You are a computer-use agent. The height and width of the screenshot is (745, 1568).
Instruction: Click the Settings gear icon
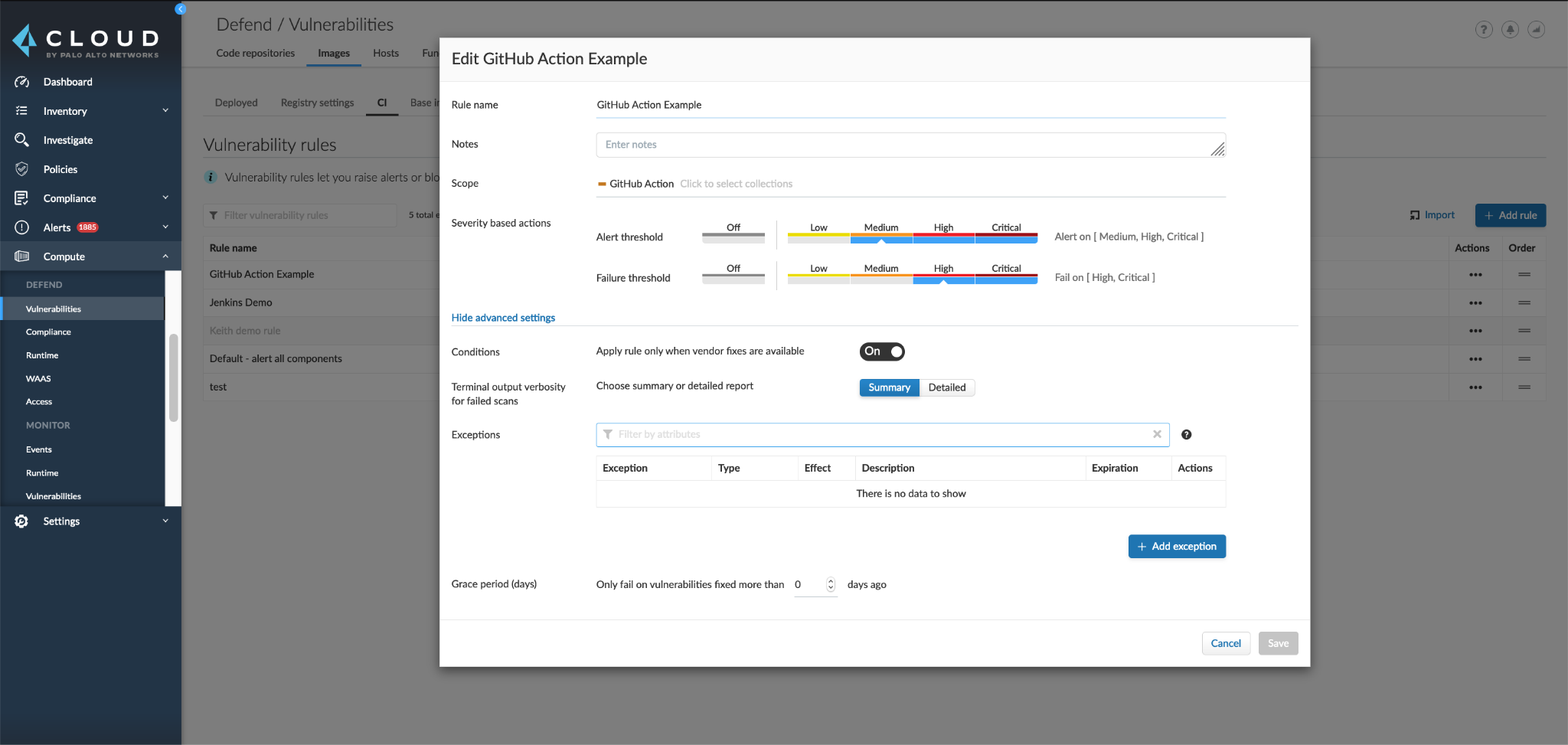coord(21,521)
